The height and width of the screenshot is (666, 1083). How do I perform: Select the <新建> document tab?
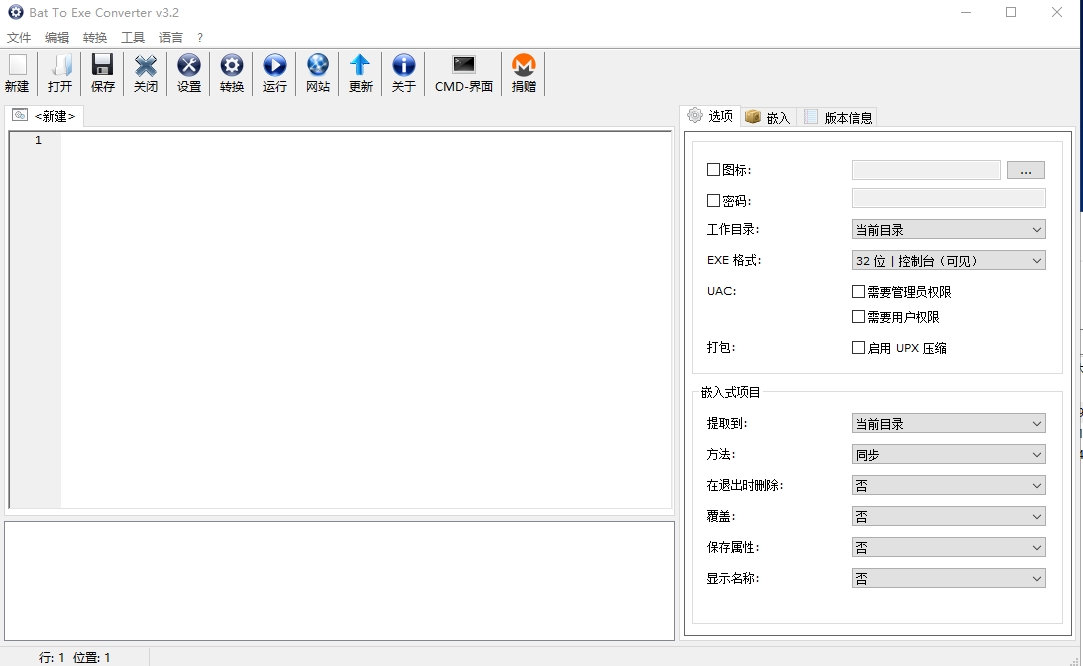click(x=44, y=116)
